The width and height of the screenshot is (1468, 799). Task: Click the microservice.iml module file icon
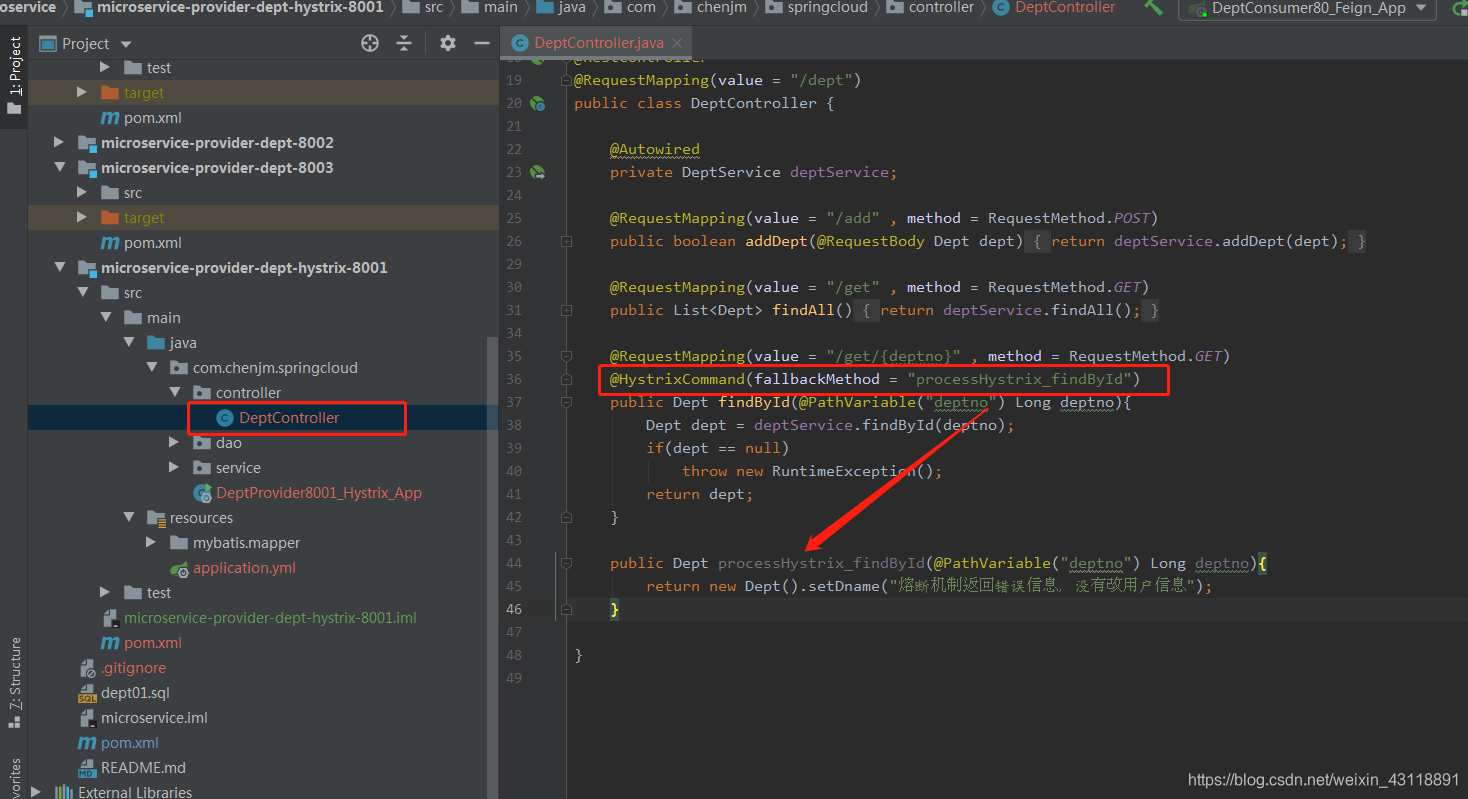click(x=87, y=718)
